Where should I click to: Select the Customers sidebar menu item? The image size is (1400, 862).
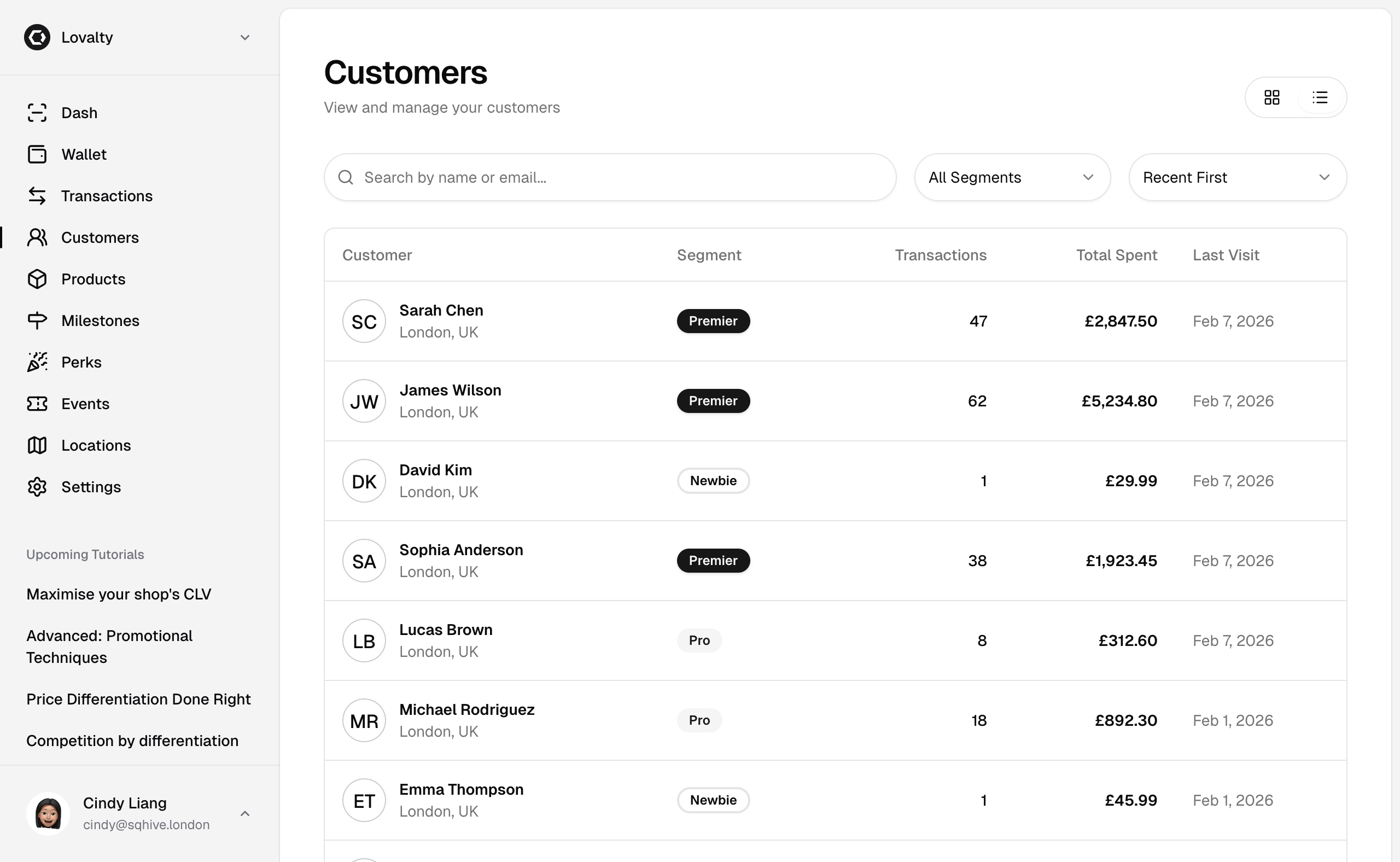click(100, 238)
